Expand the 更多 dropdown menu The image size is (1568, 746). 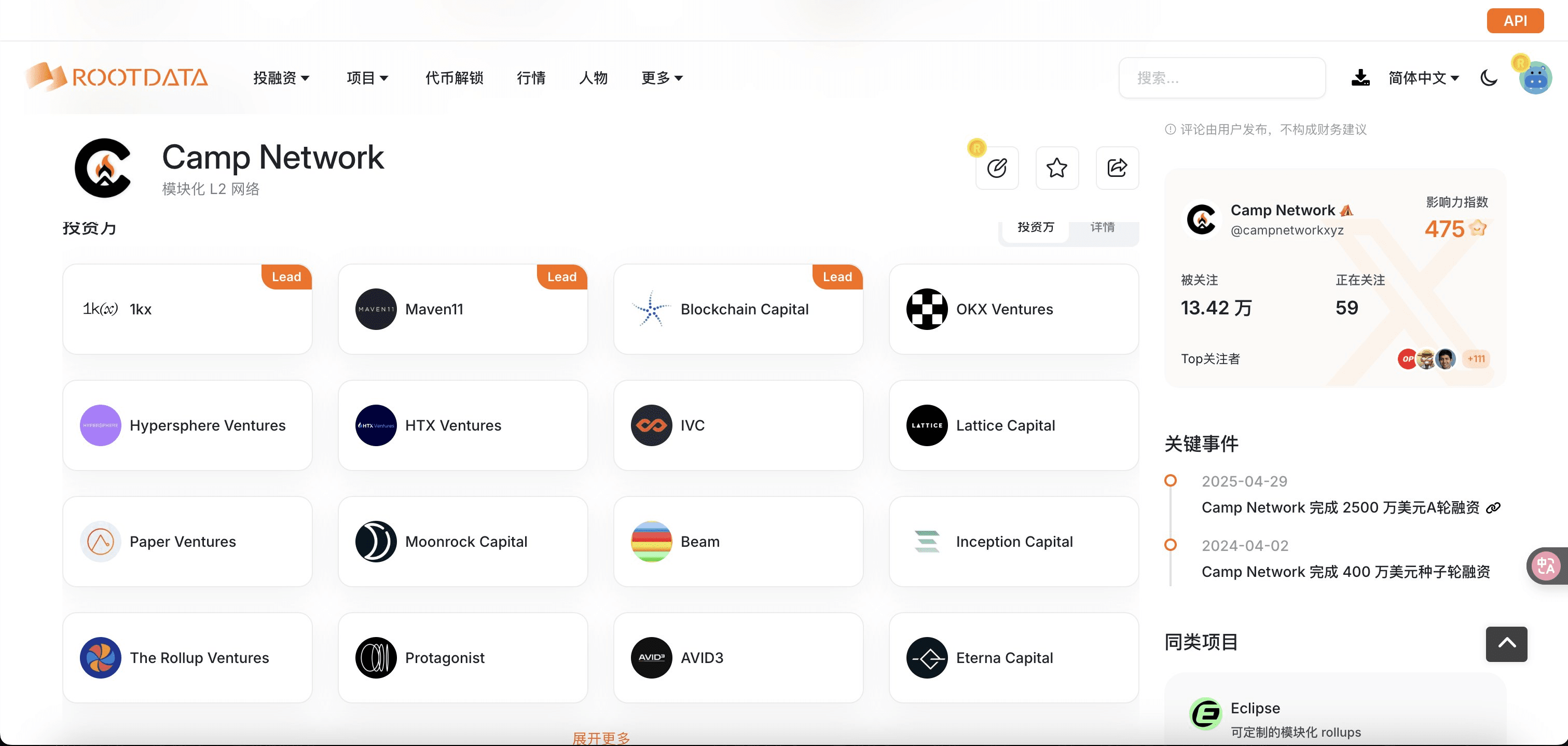[x=662, y=78]
